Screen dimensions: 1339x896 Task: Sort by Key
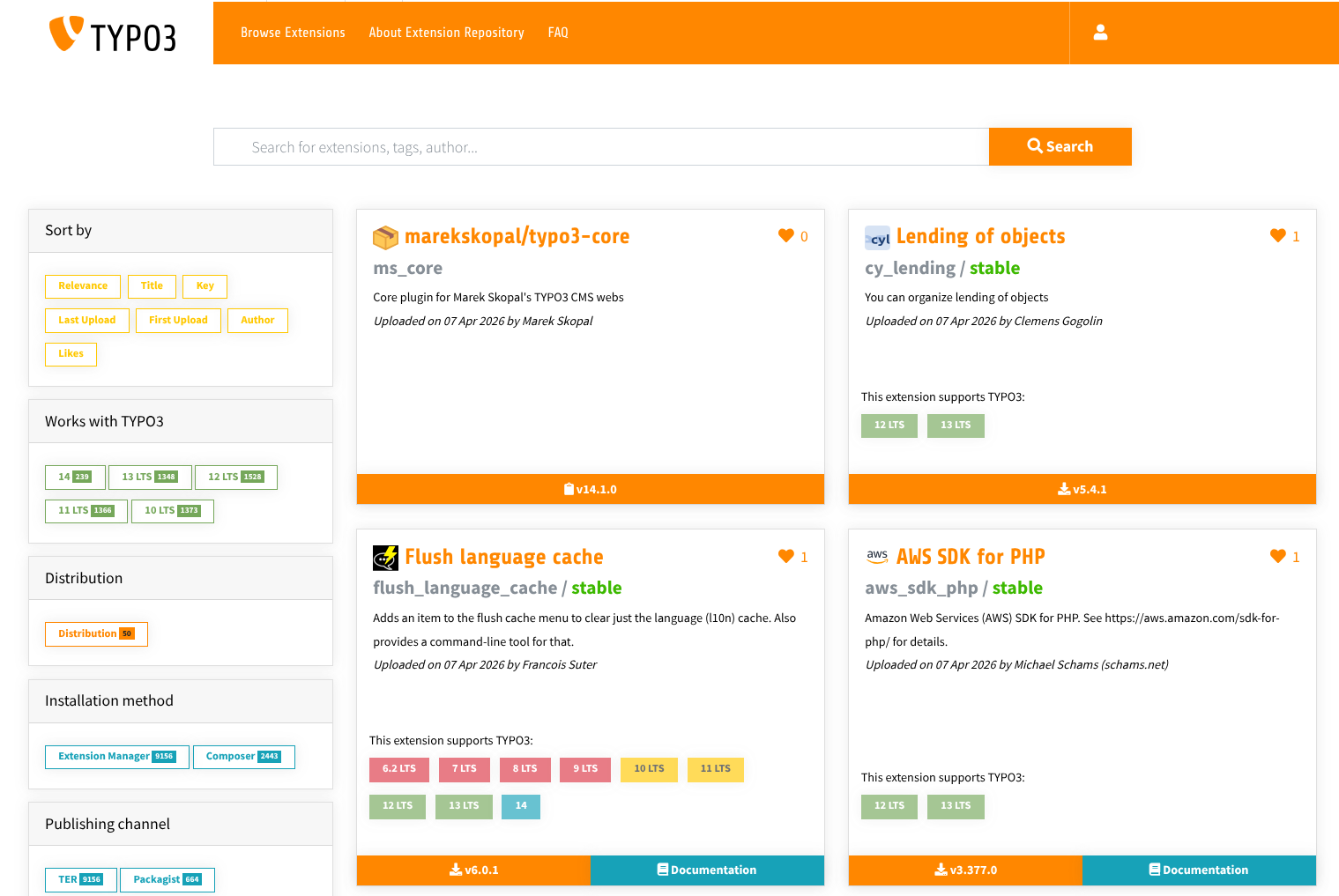[x=205, y=286]
